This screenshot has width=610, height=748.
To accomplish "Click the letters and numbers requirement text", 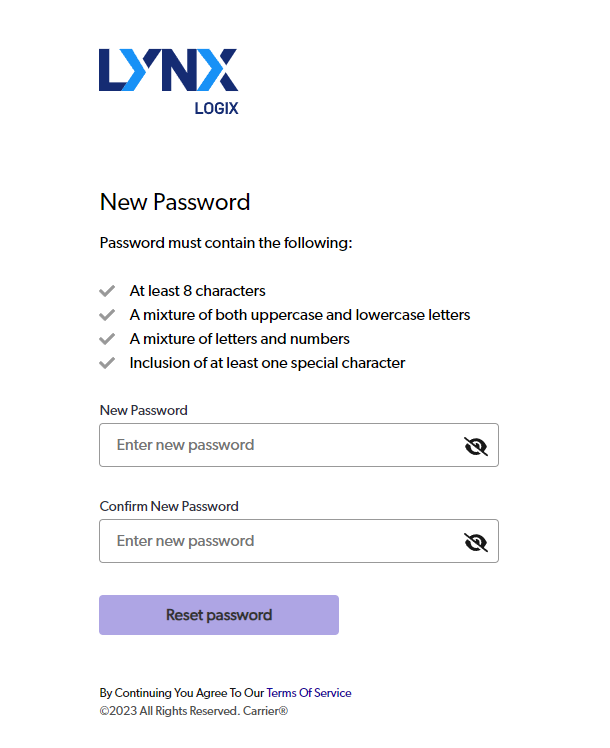I will click(239, 339).
